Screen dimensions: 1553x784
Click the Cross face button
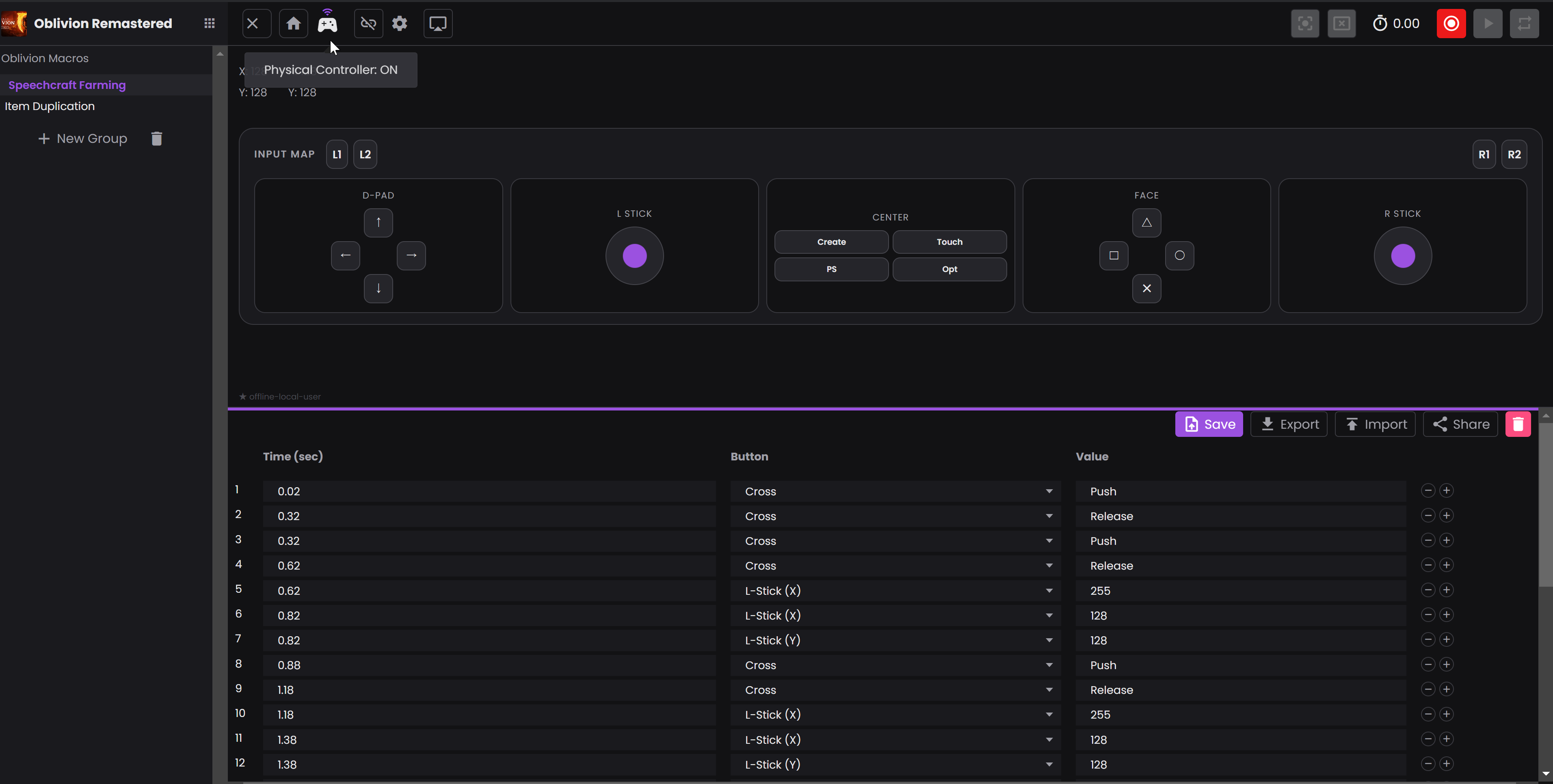click(1146, 288)
